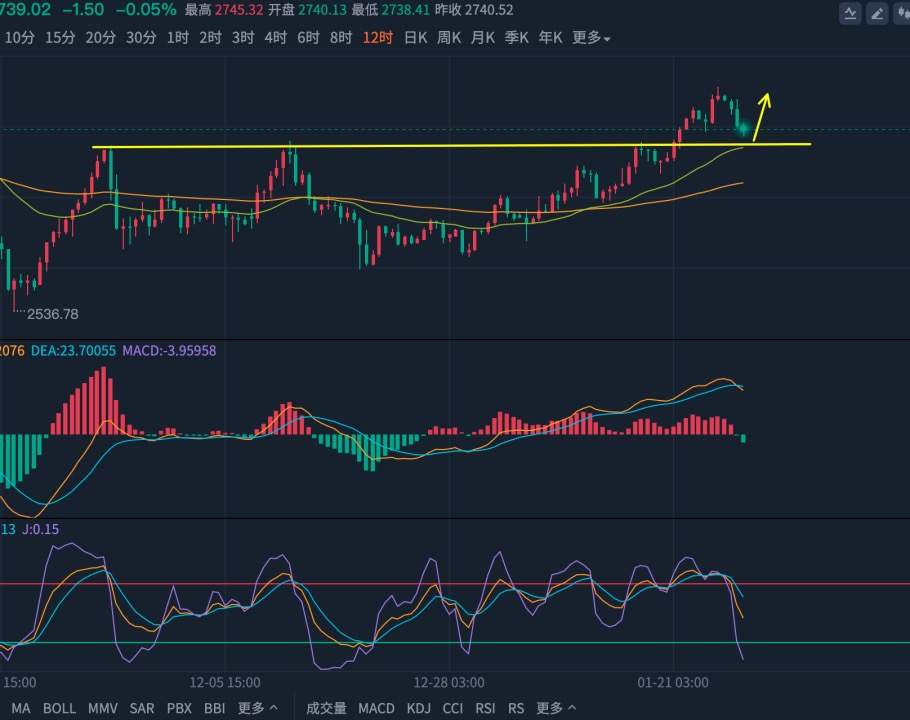Show 季K quarterly candles

click(x=517, y=38)
